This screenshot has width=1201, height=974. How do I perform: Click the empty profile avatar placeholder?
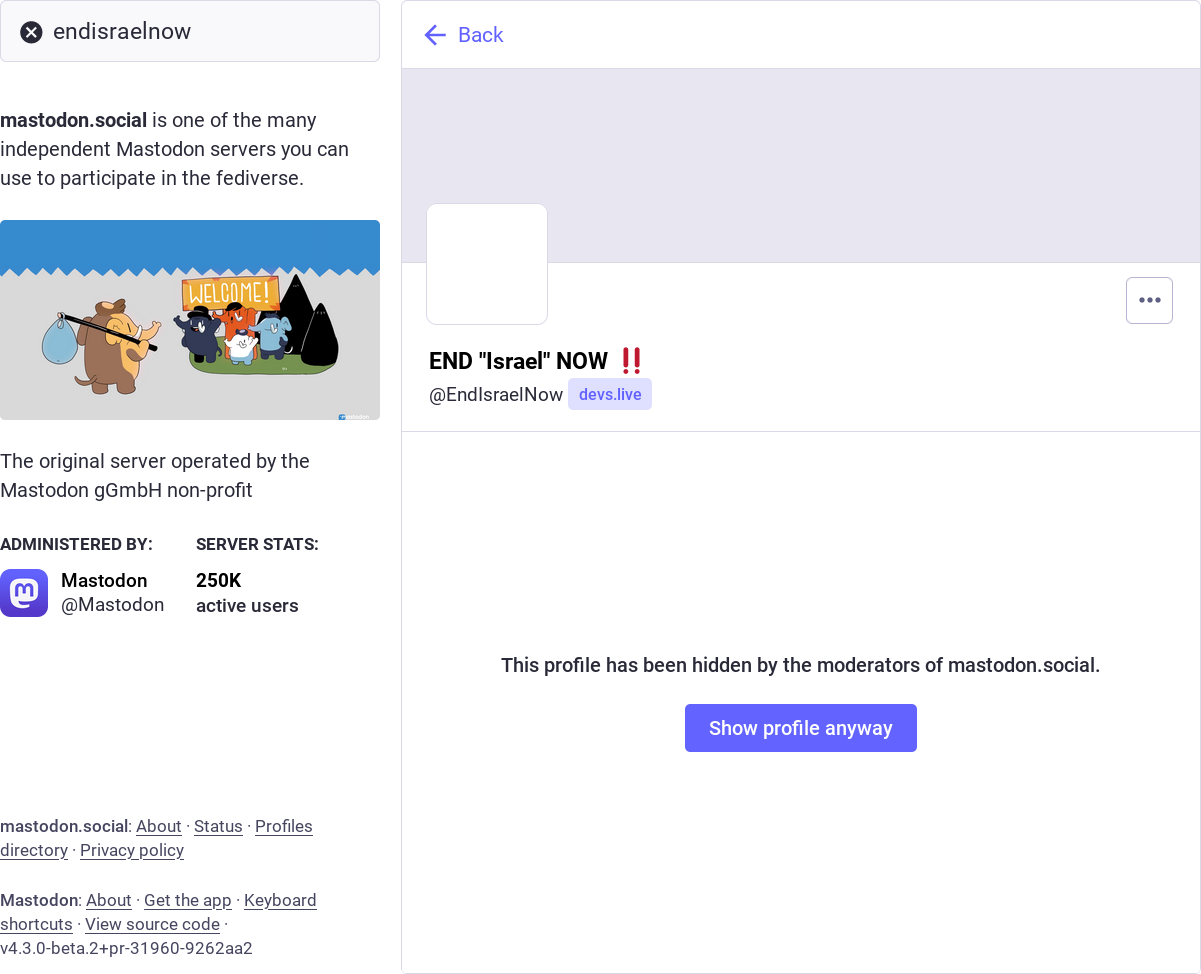[x=487, y=264]
